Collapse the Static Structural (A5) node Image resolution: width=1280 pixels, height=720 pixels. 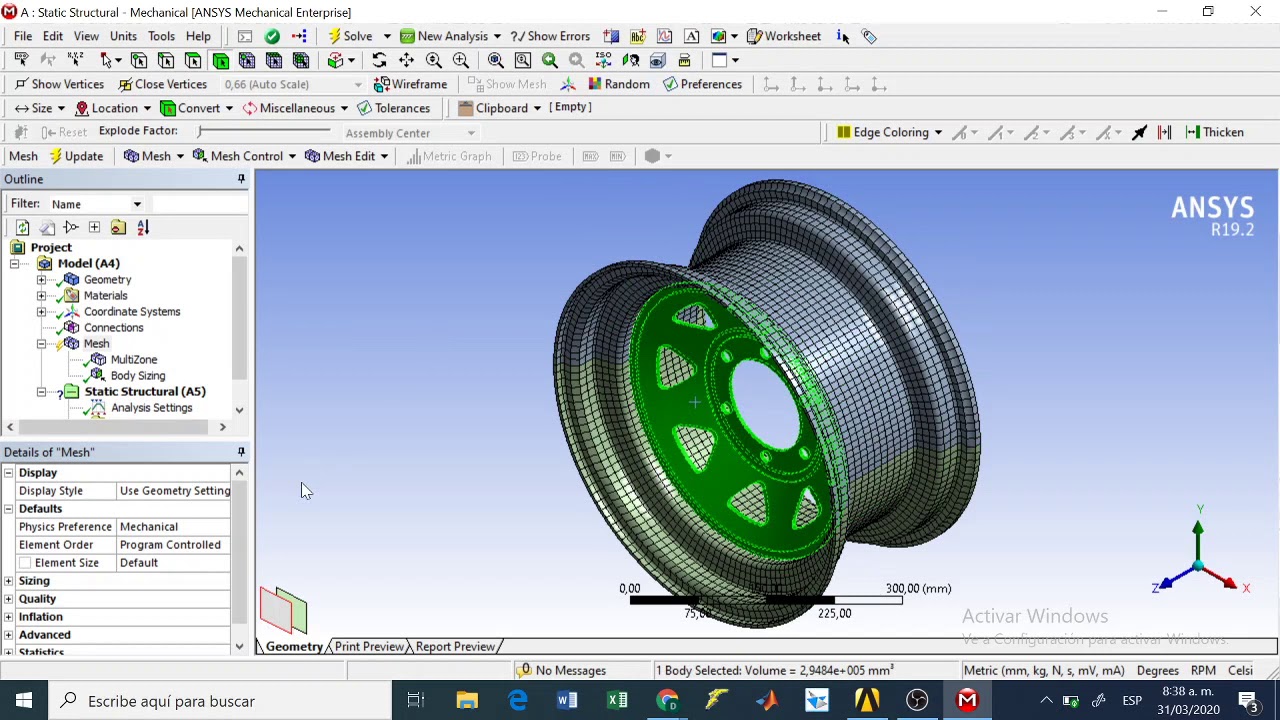41,392
